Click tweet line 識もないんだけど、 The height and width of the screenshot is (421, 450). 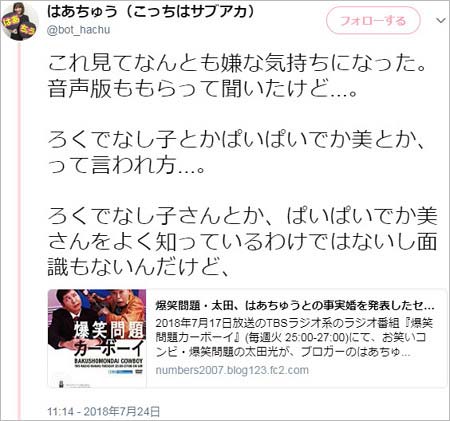coord(139,266)
